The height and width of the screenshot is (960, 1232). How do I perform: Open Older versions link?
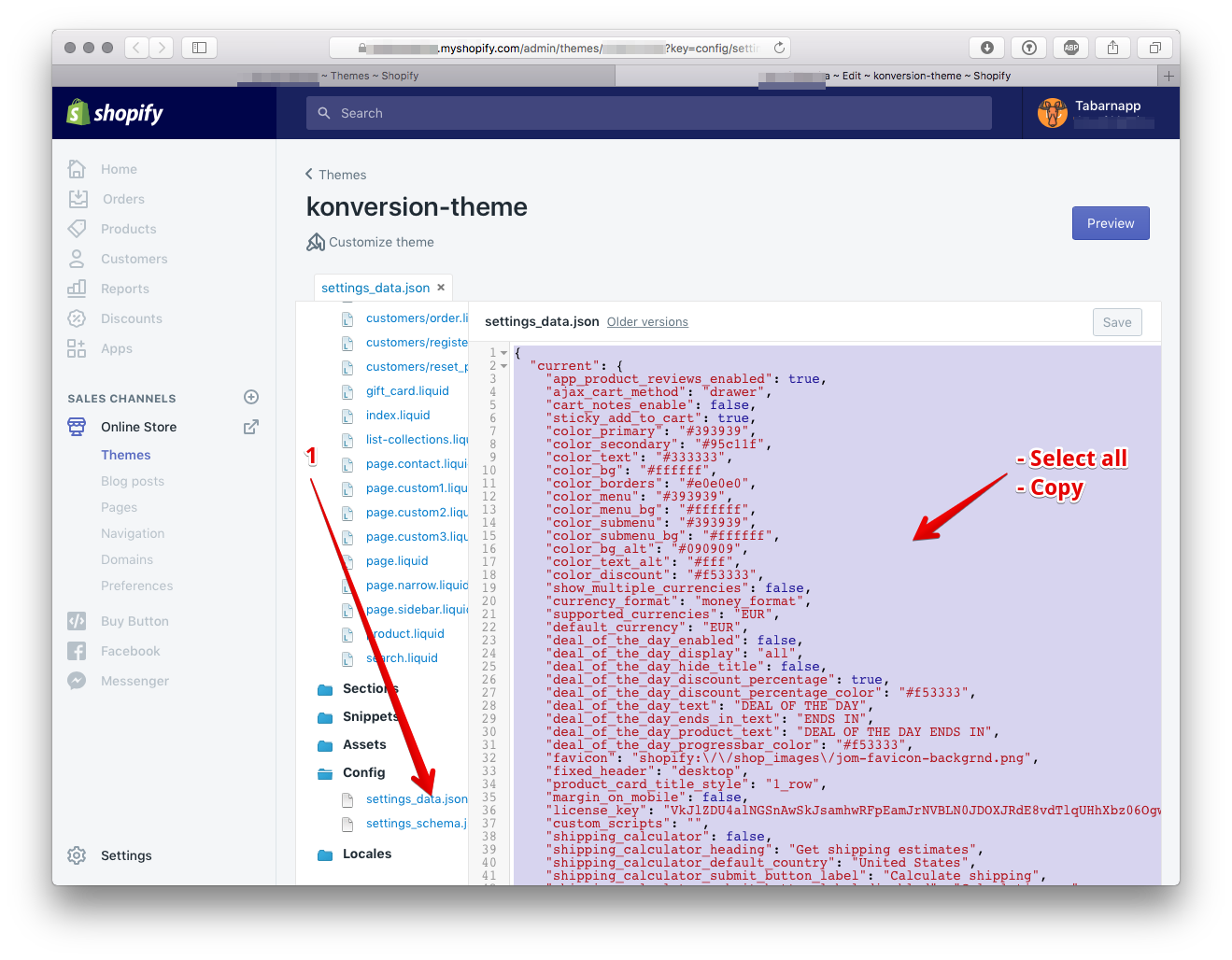(647, 322)
